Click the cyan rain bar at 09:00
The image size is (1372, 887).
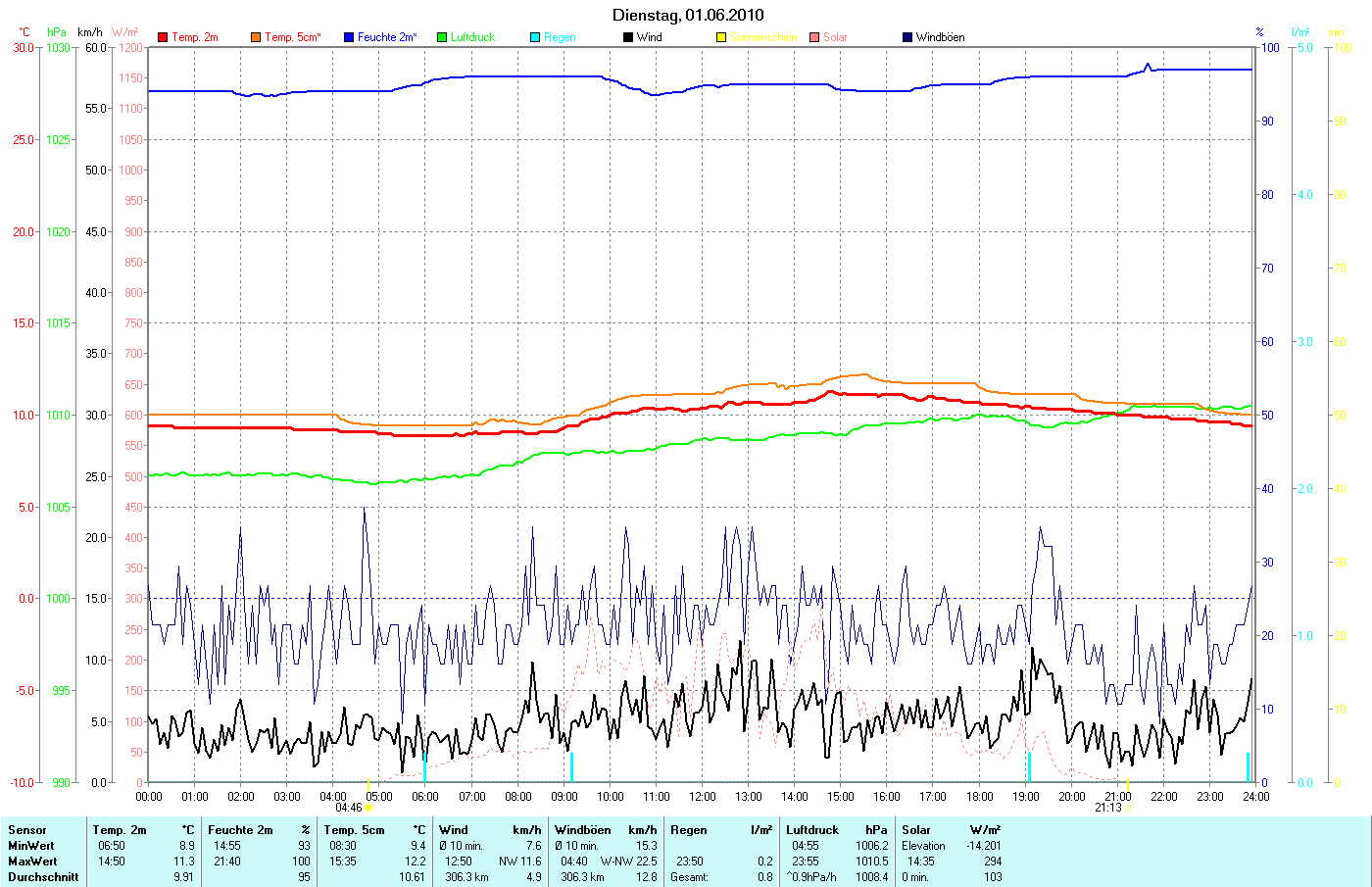pyautogui.click(x=571, y=766)
